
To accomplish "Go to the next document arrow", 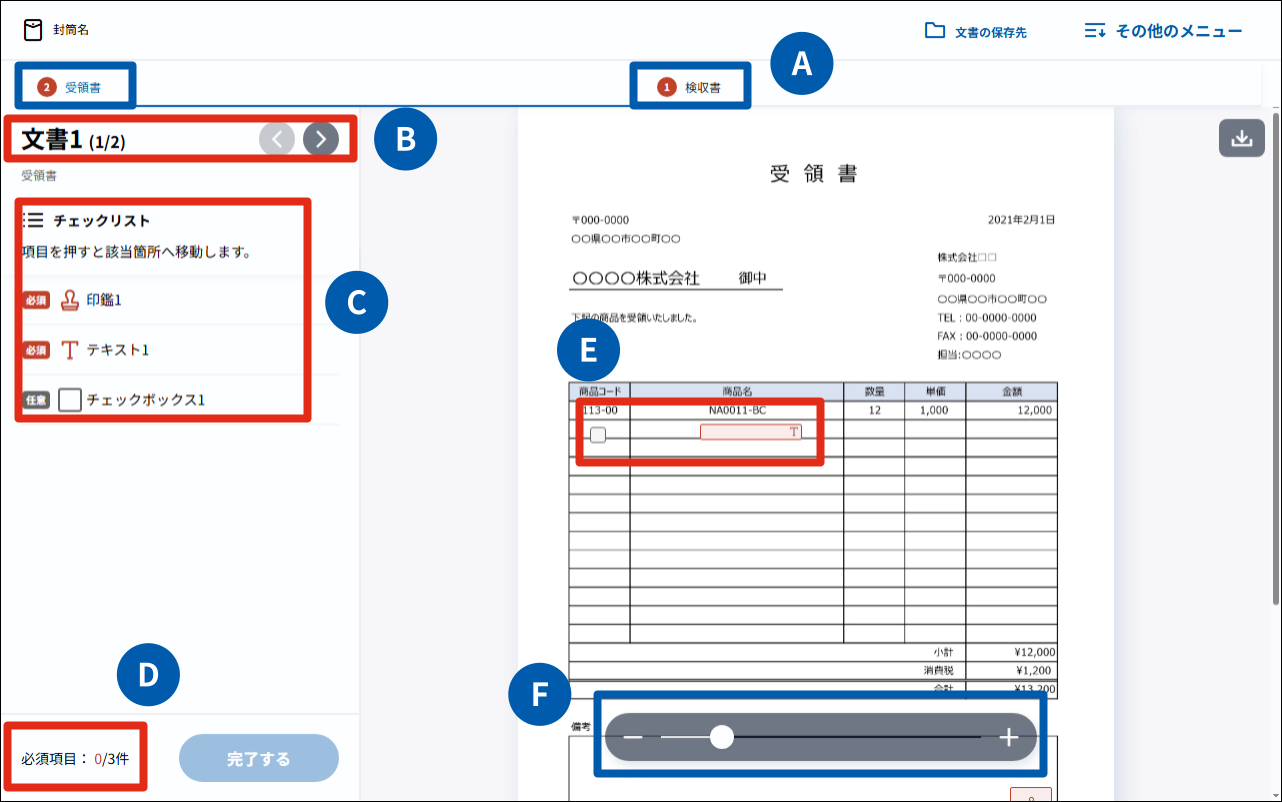I will pyautogui.click(x=321, y=140).
